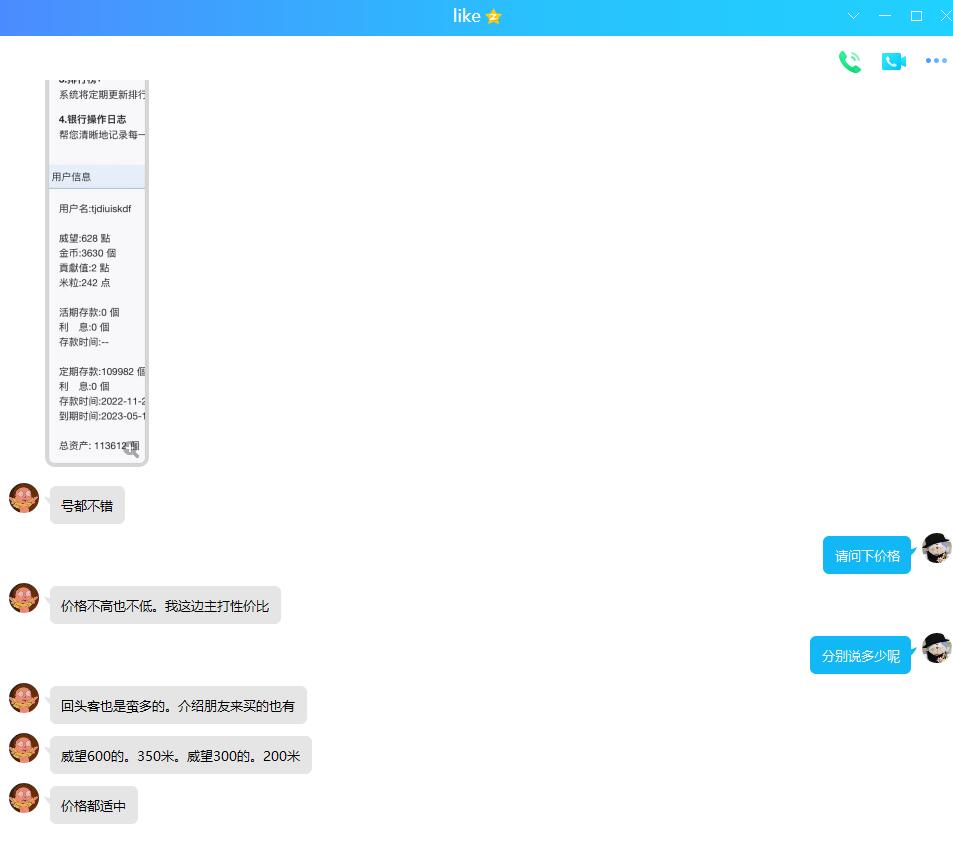Screen dimensions: 953x847
Task: Maximize the chat window
Action: tap(916, 16)
